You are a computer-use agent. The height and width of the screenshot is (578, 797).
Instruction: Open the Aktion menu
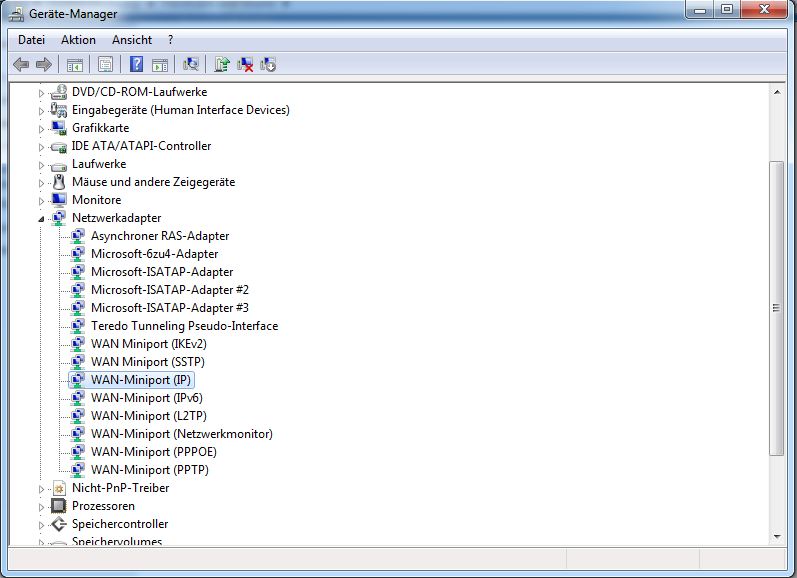pyautogui.click(x=78, y=40)
